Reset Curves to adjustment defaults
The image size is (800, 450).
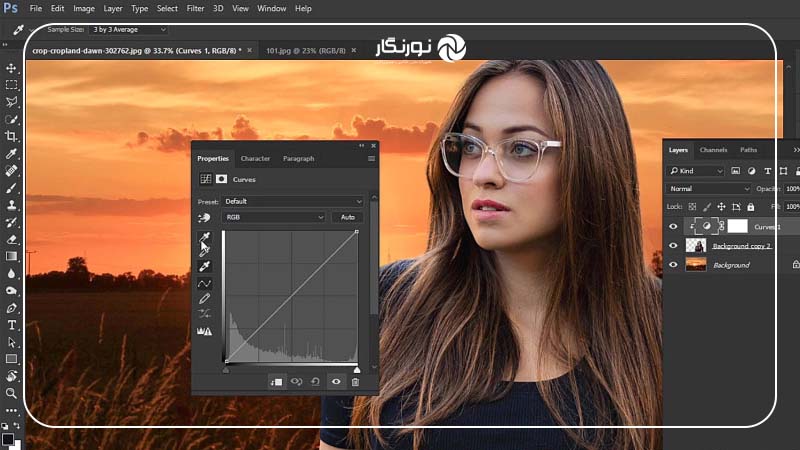point(316,382)
